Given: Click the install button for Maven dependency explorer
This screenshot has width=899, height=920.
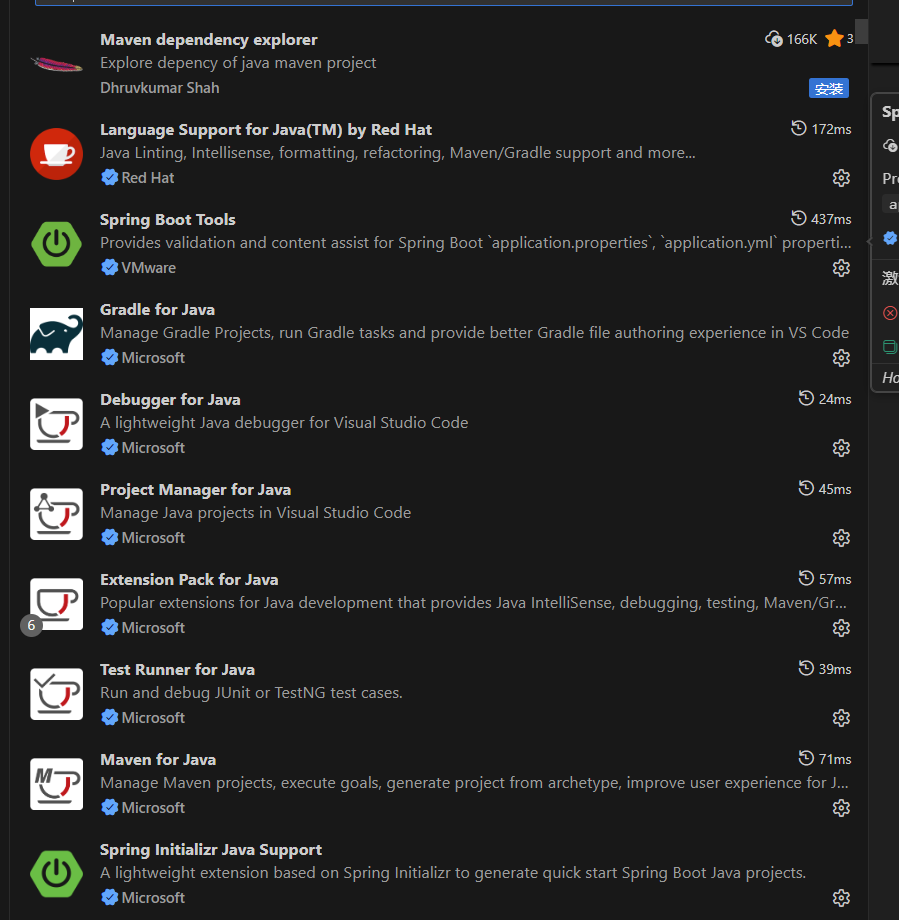Looking at the screenshot, I should (828, 88).
